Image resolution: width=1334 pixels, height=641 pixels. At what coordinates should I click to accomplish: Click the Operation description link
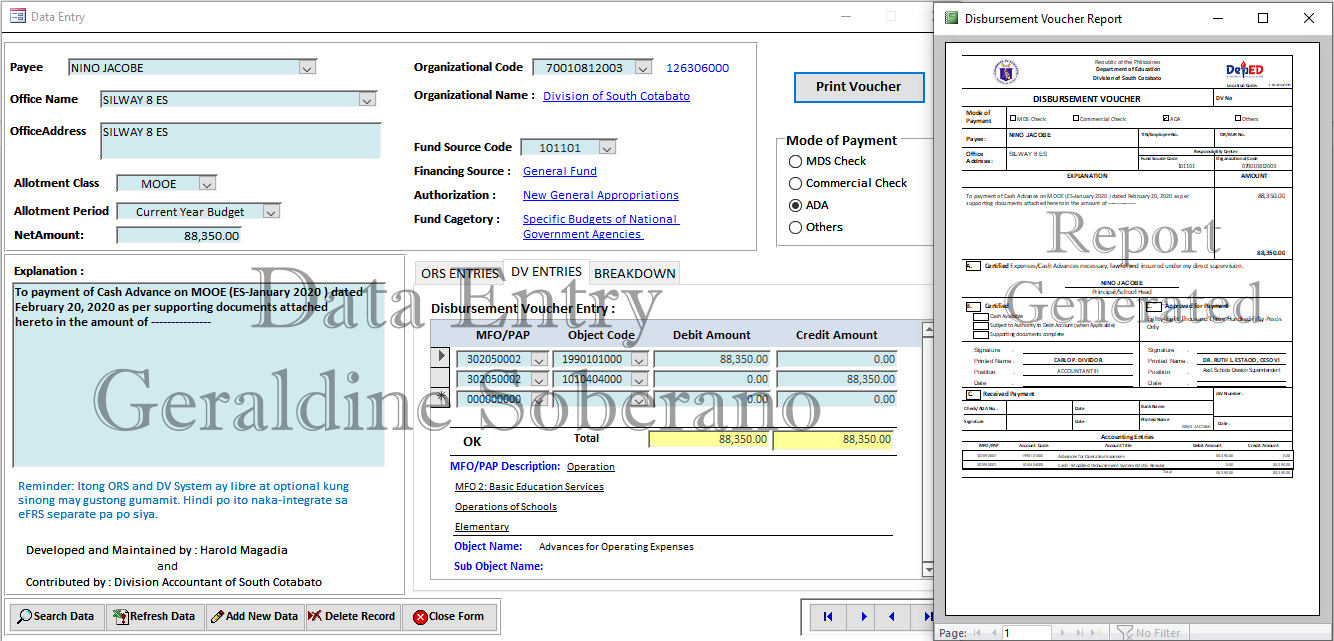tap(591, 467)
